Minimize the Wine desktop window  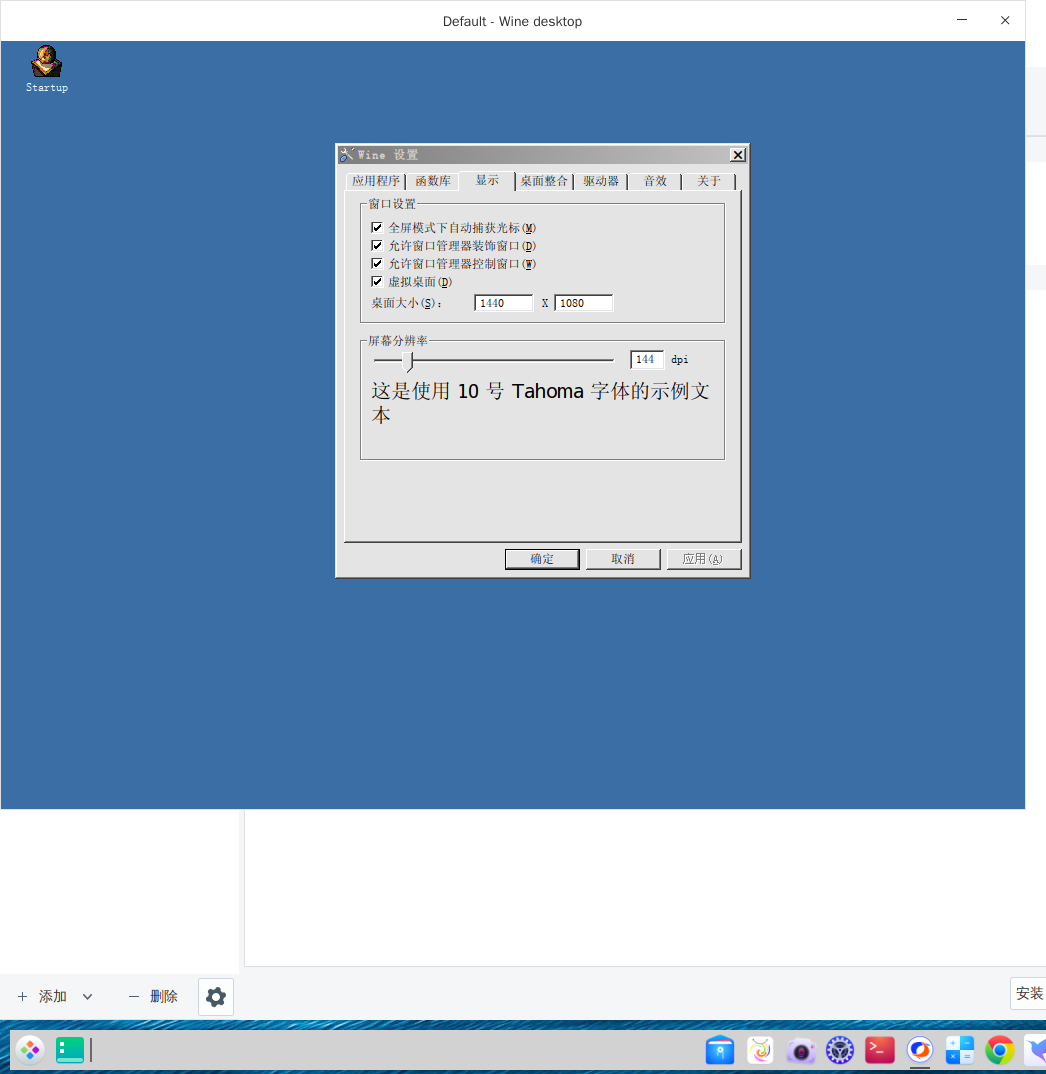962,20
